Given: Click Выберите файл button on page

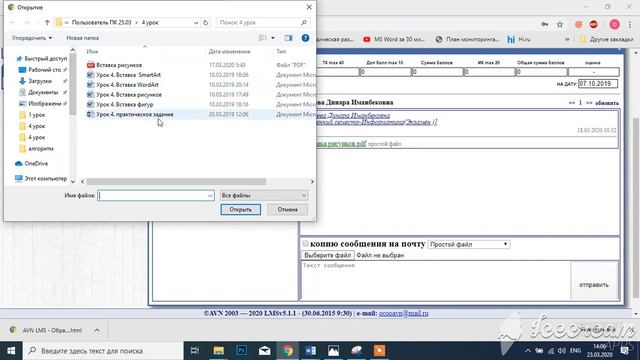Looking at the screenshot, I should (328, 255).
